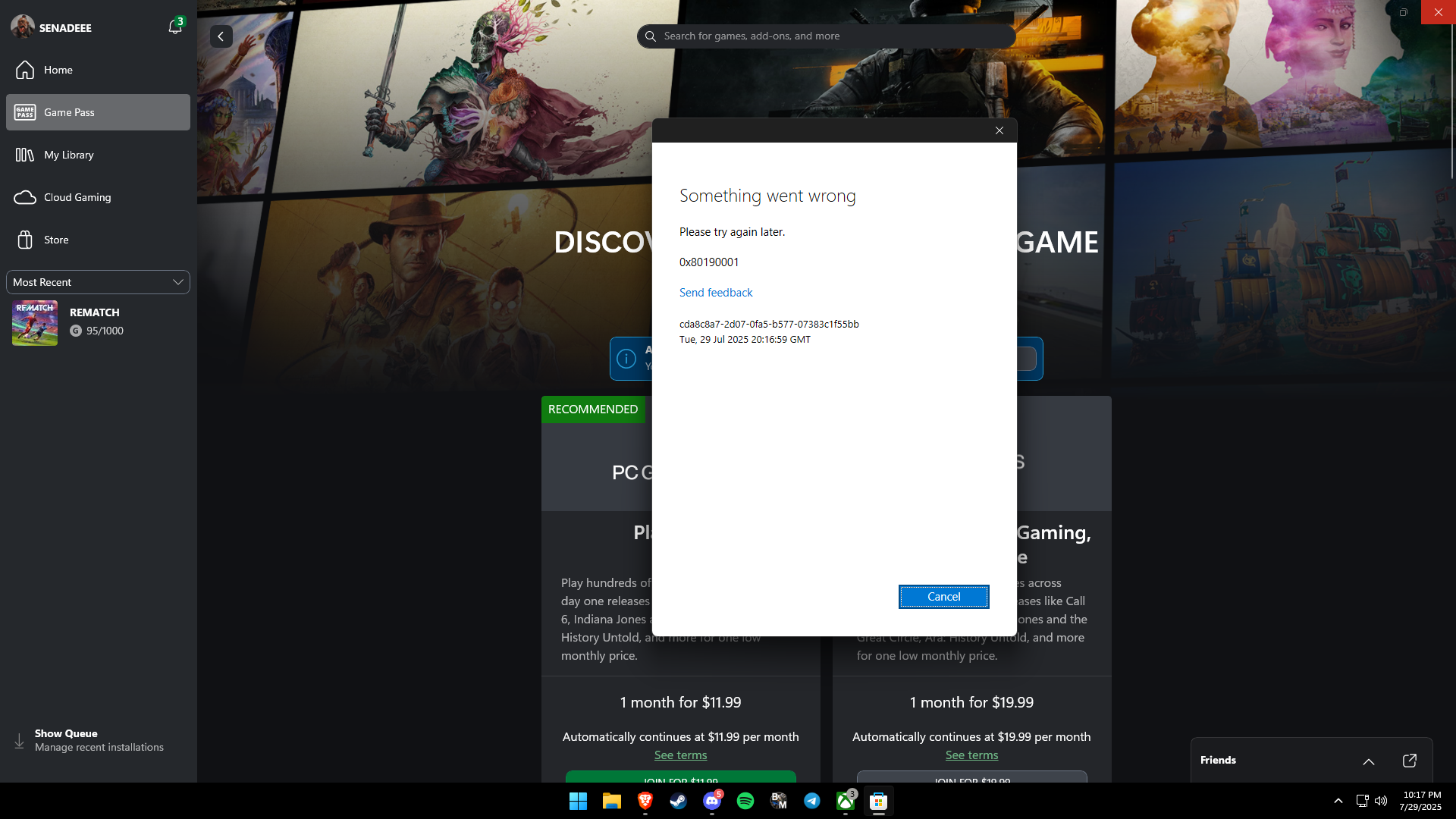
Task: Click the REMATCH 95/1000 gamerscore text
Action: click(x=105, y=331)
